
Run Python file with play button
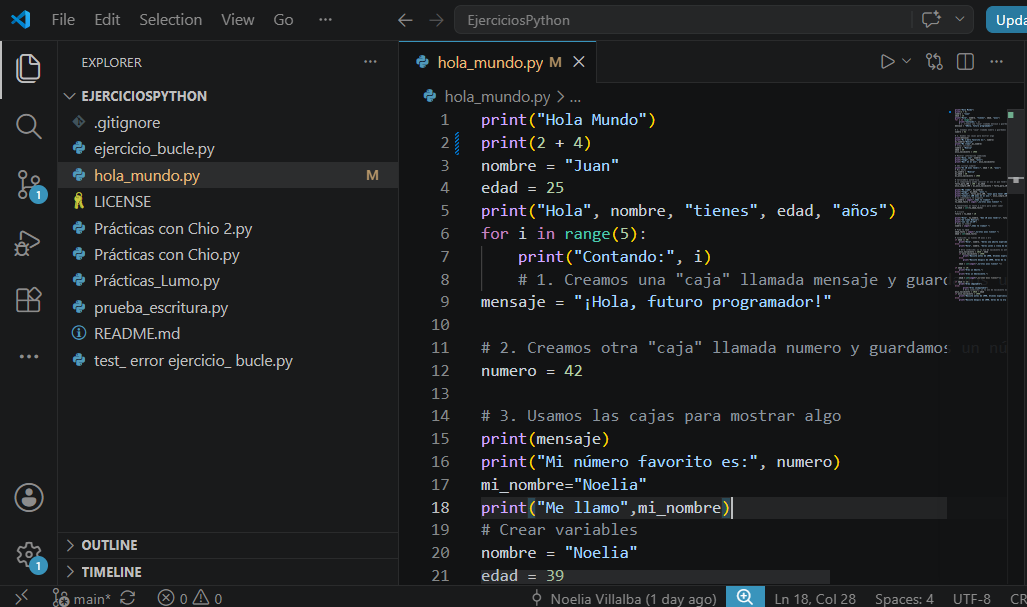[887, 62]
